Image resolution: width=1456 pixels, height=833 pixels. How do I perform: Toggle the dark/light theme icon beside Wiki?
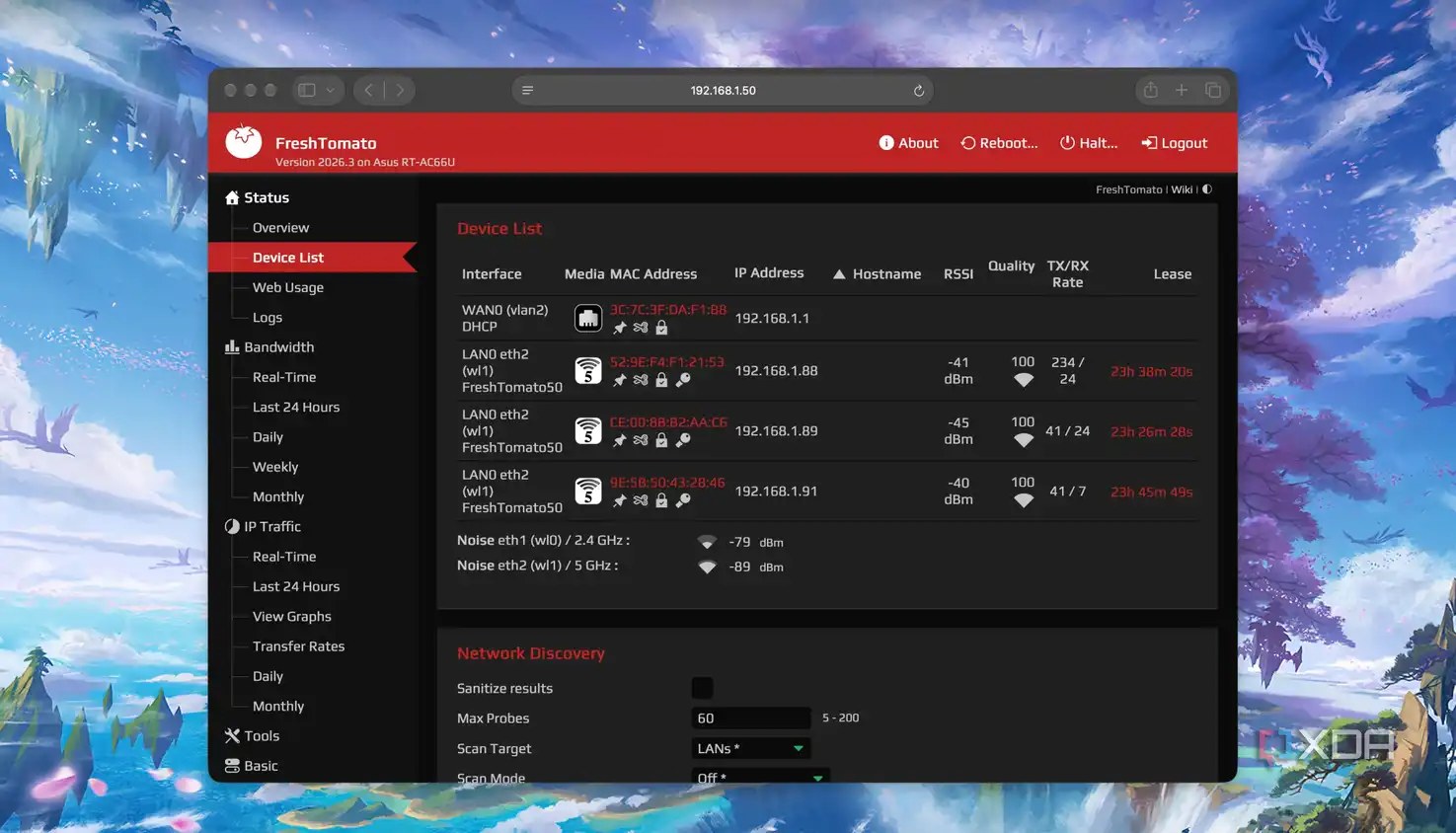[1207, 189]
